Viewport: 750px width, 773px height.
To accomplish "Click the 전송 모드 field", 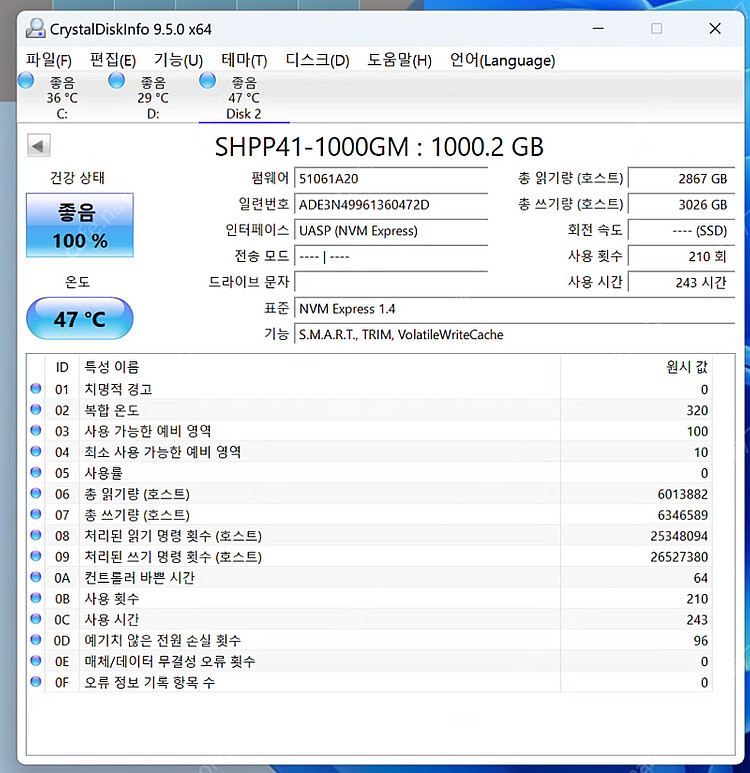I will (391, 257).
